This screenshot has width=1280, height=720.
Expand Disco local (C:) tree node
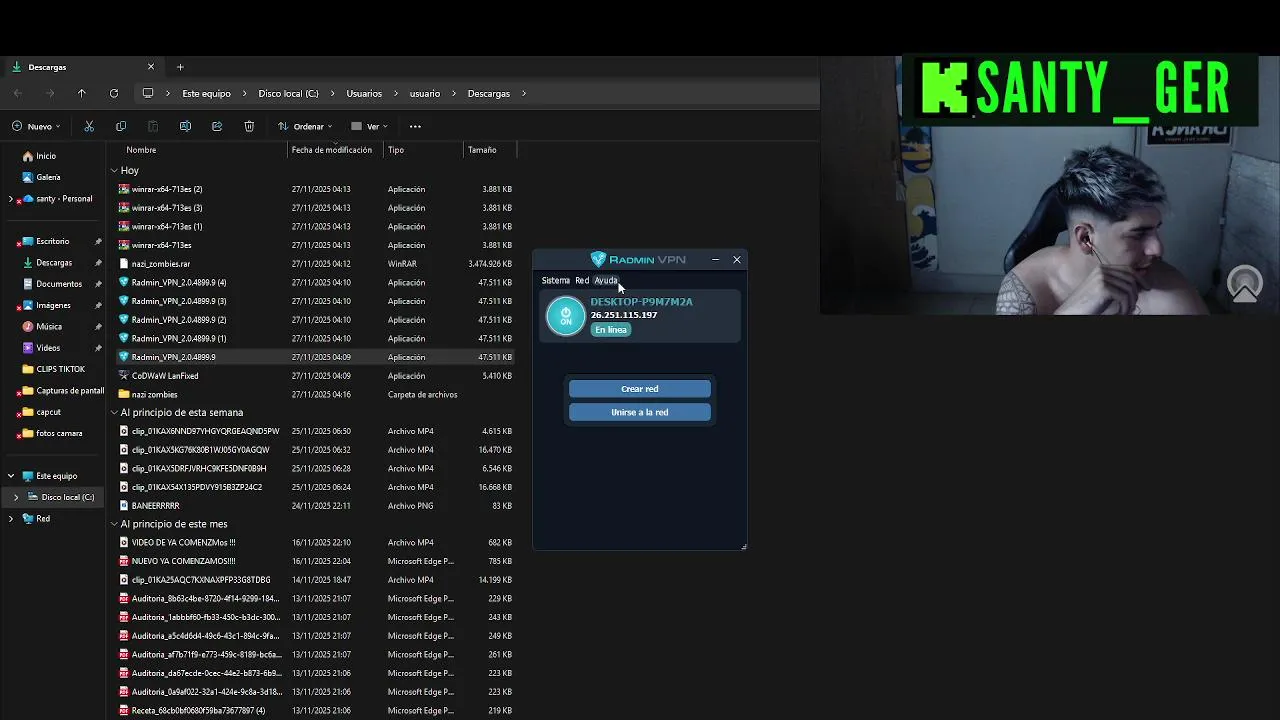16,497
